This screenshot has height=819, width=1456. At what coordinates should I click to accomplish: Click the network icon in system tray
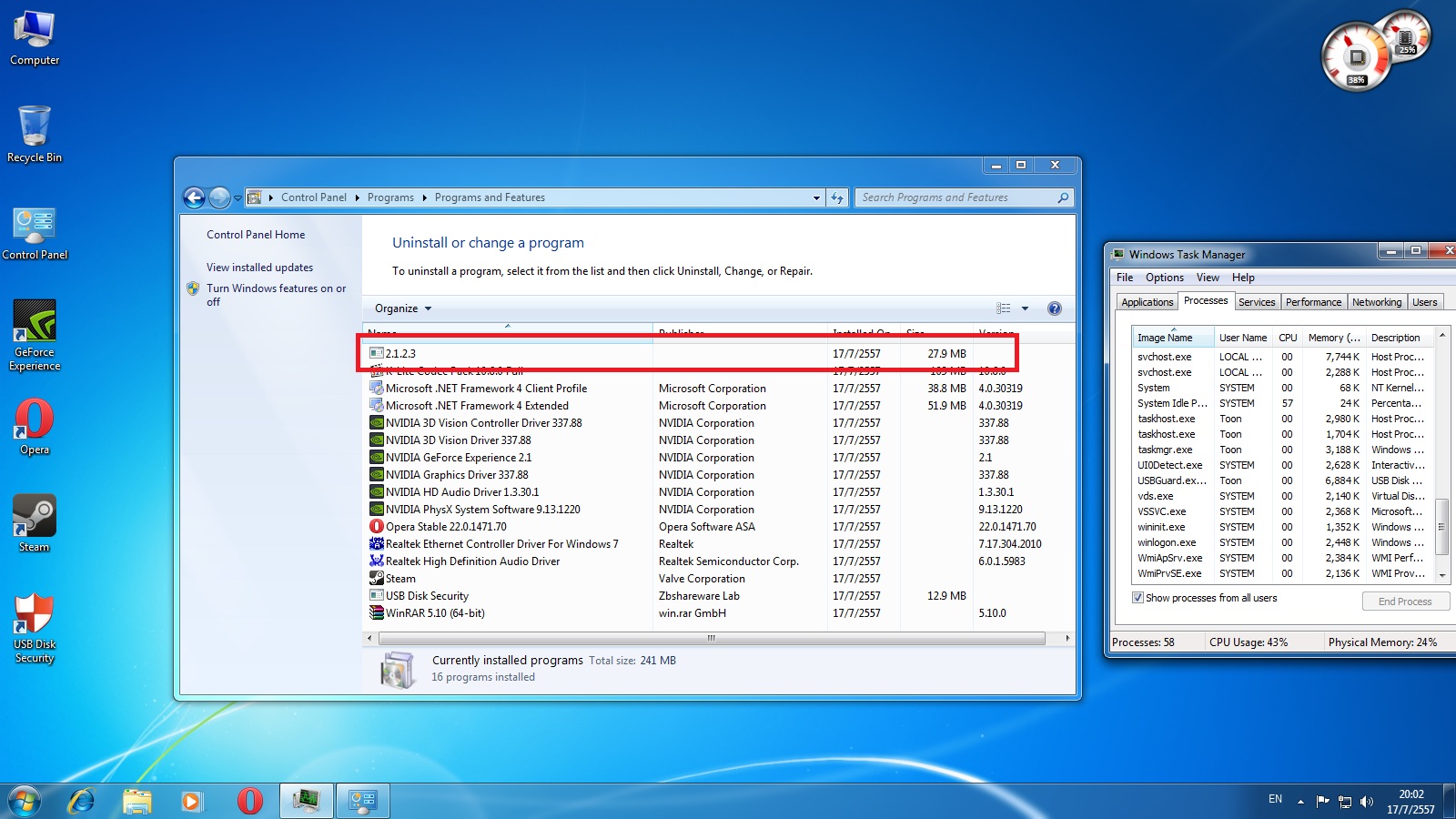click(1345, 802)
